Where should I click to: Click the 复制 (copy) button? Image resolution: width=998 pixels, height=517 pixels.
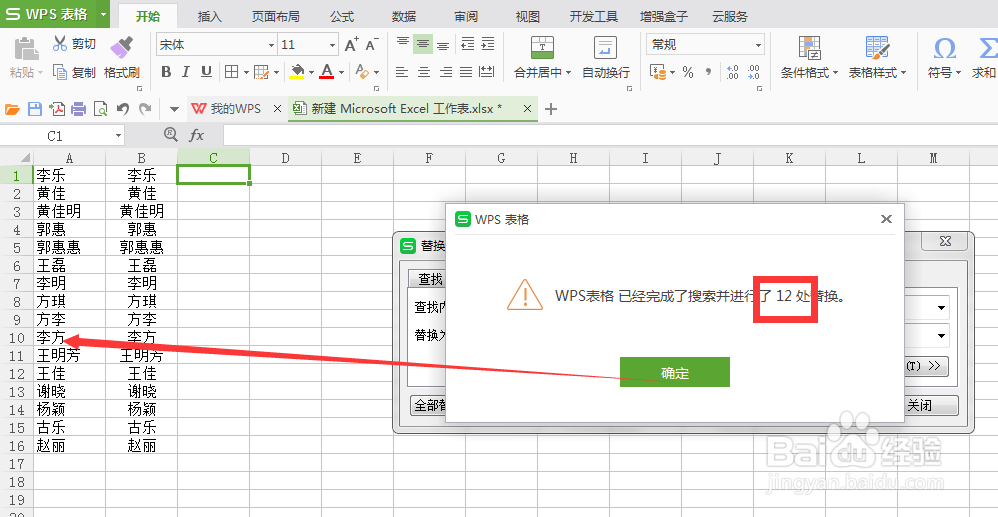pyautogui.click(x=74, y=73)
